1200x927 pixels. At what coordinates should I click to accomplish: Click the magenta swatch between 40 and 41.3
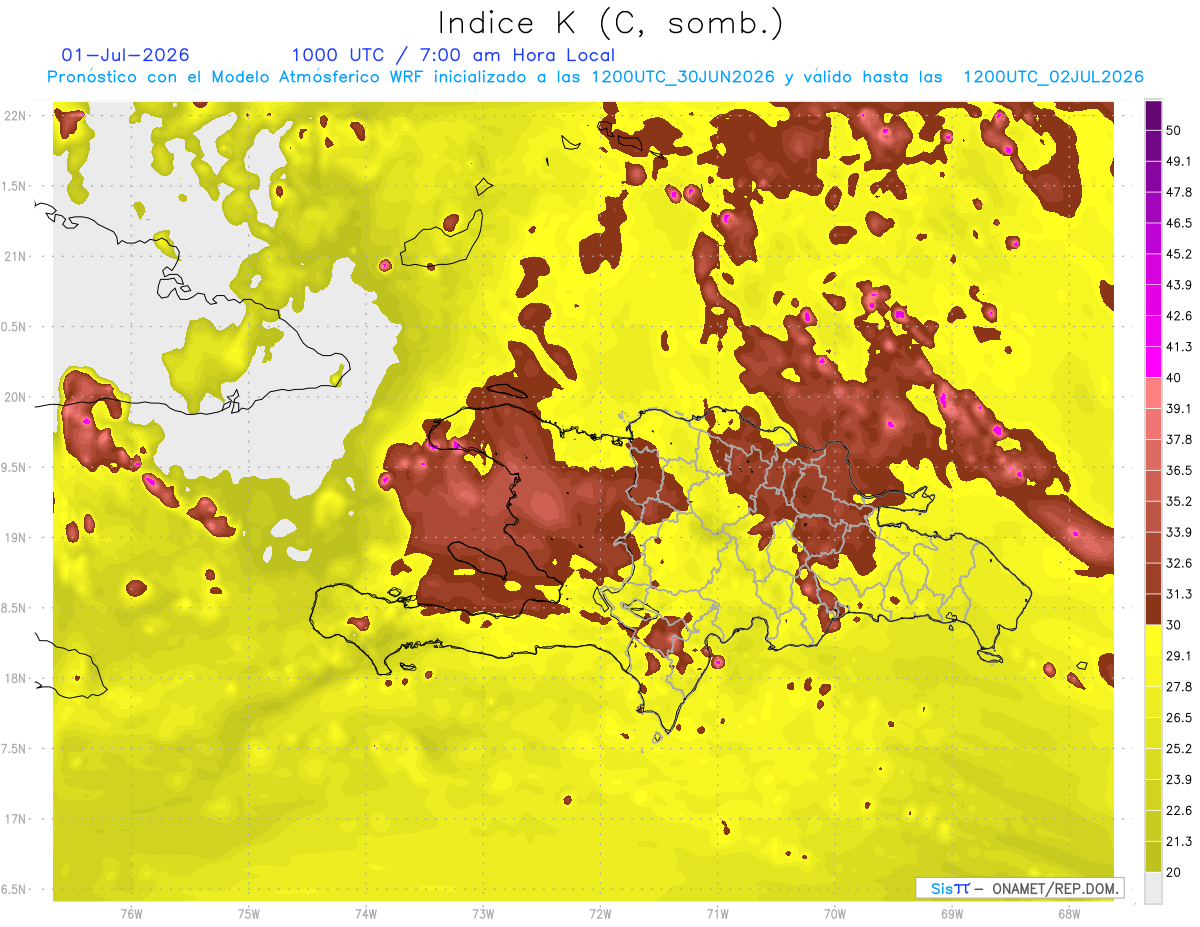pyautogui.click(x=1153, y=361)
